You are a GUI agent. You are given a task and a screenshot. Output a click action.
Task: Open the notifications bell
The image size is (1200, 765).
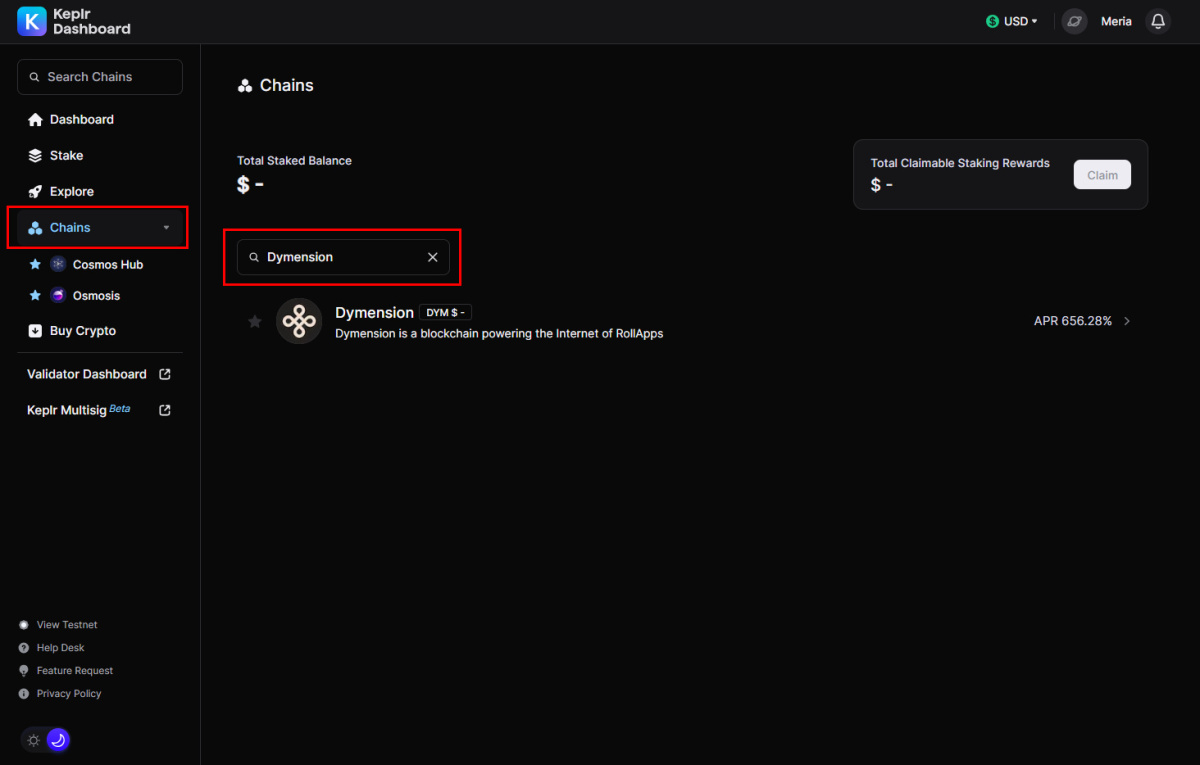1158,21
